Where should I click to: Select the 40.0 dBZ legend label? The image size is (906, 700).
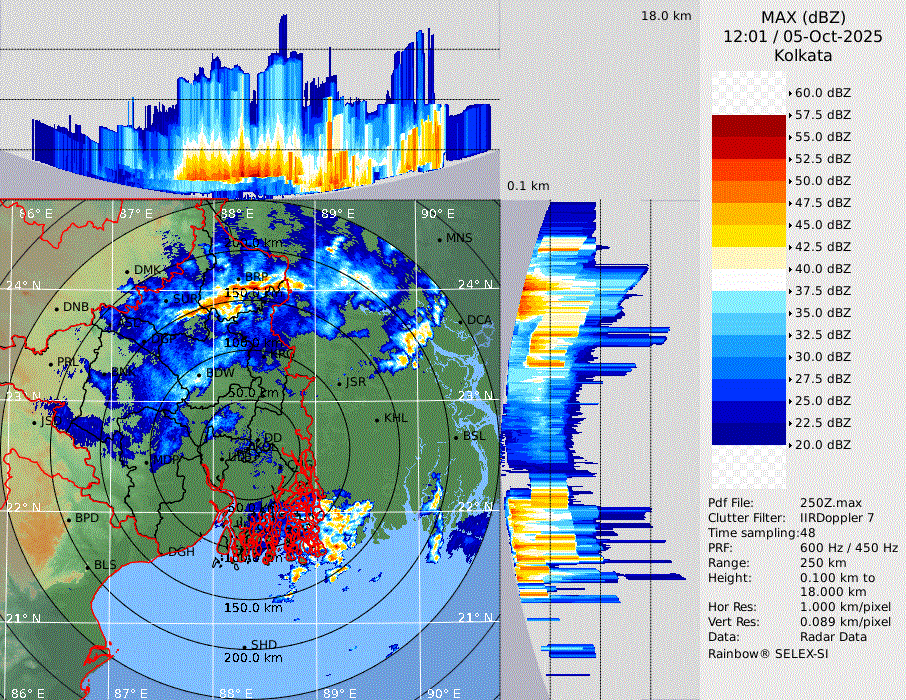click(x=822, y=269)
